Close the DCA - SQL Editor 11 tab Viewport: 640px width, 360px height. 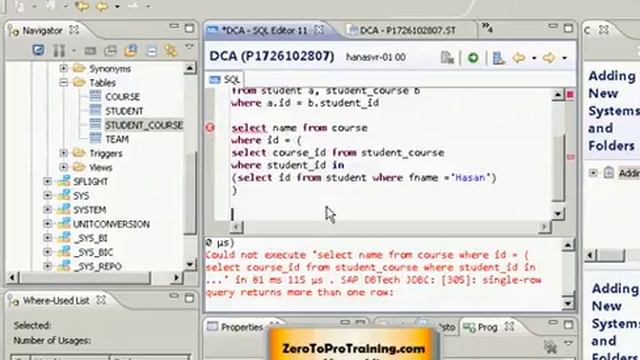[319, 30]
